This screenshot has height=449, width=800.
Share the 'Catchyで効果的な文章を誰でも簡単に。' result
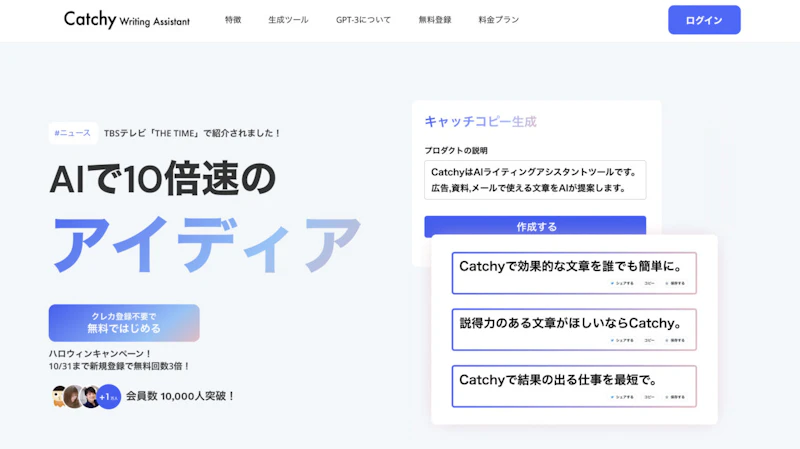pyautogui.click(x=622, y=283)
